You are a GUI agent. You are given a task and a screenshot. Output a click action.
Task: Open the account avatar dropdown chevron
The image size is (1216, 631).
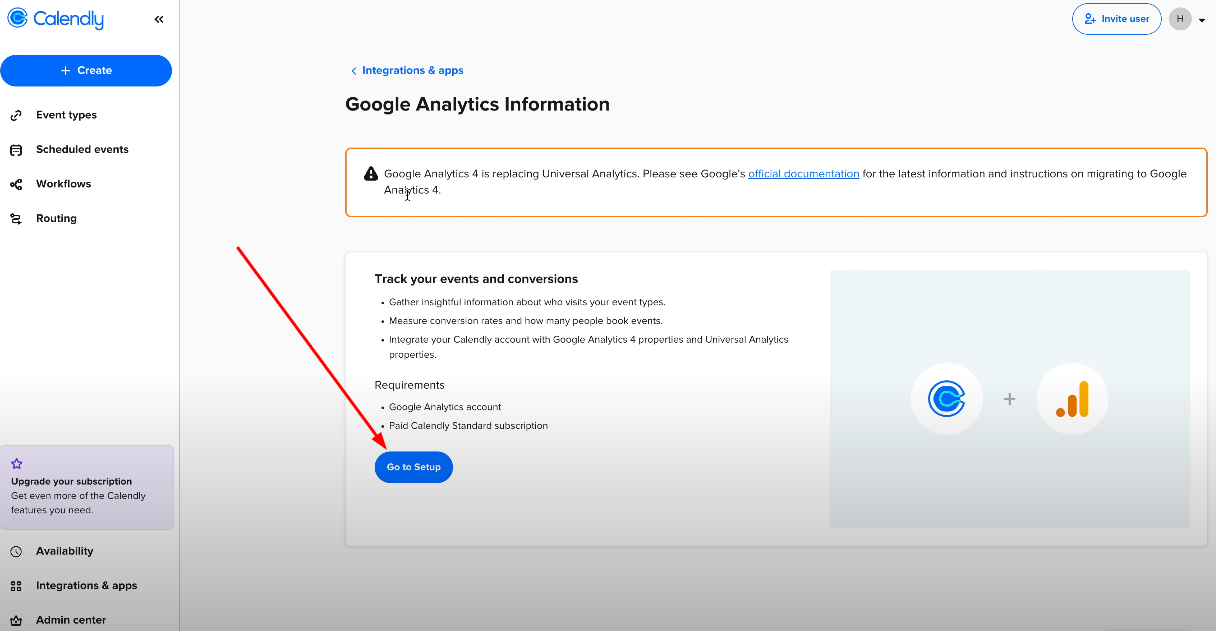pos(1201,19)
